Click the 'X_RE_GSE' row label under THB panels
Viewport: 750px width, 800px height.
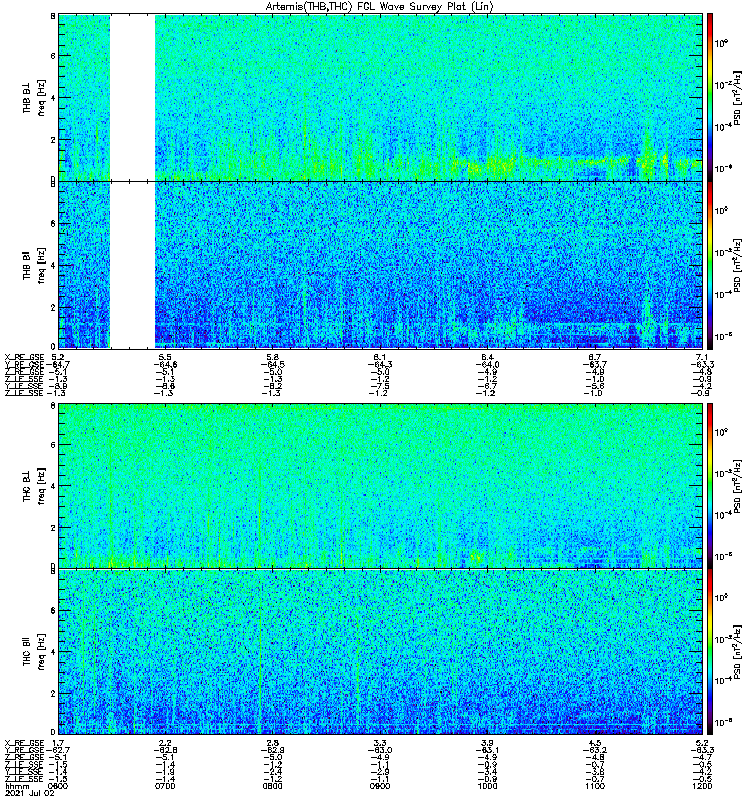click(24, 357)
